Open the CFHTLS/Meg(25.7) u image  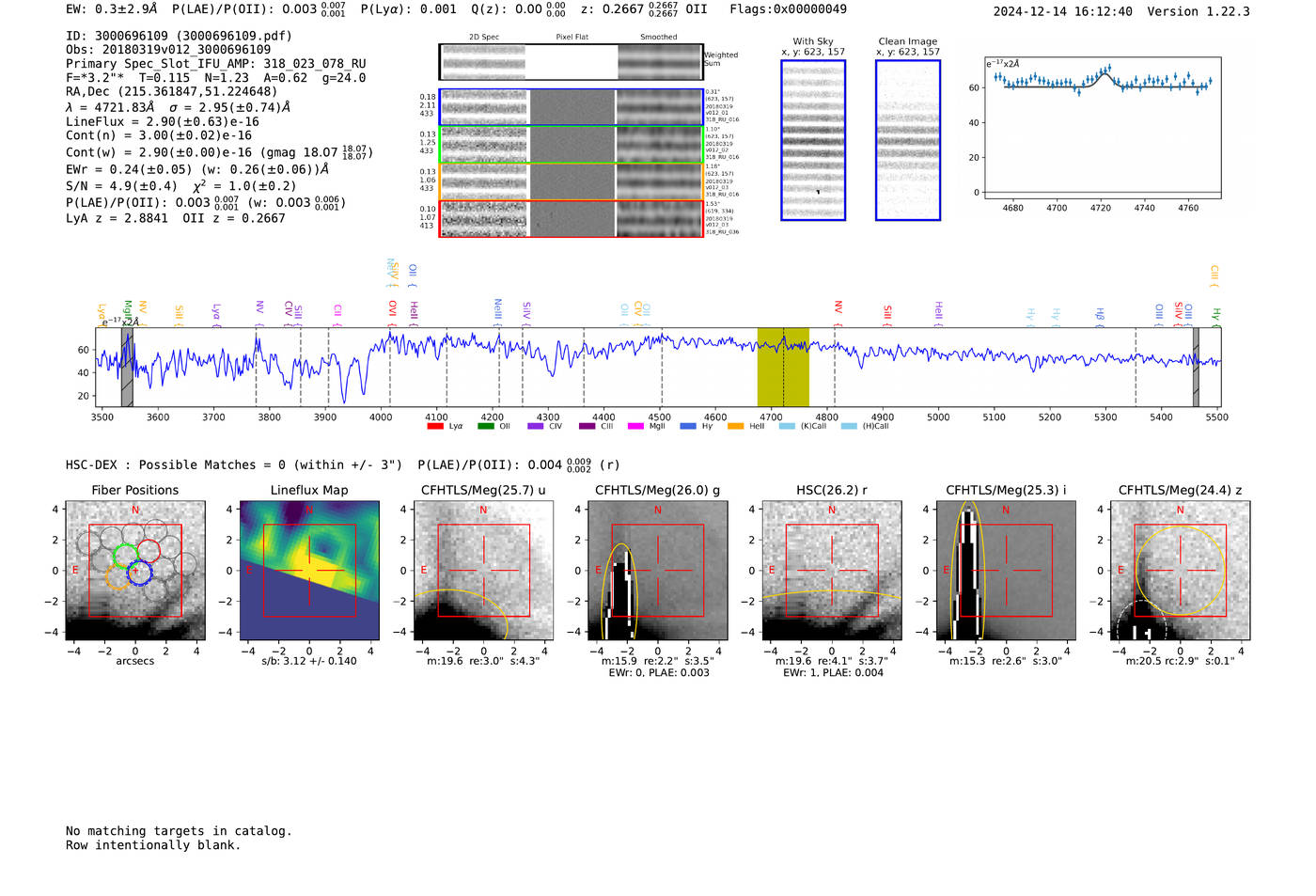[x=483, y=571]
